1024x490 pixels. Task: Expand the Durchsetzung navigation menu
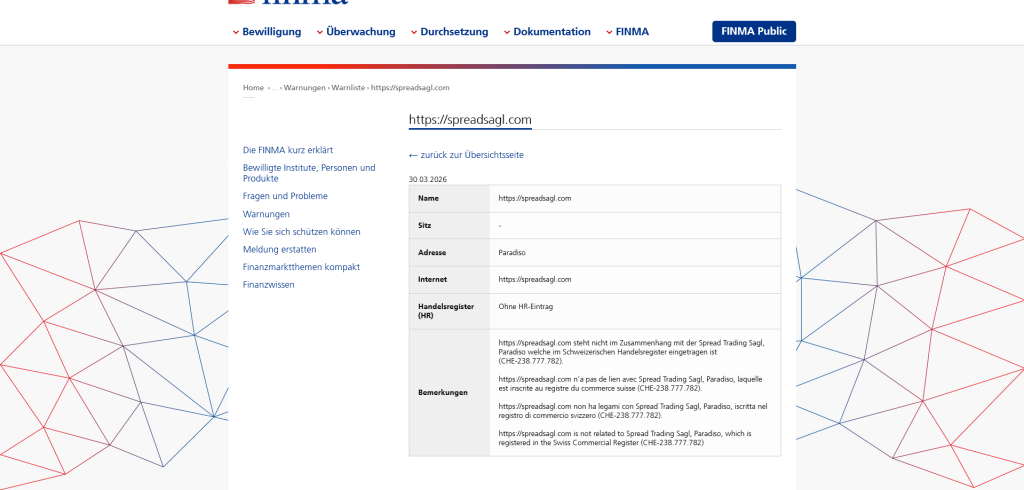click(x=449, y=31)
